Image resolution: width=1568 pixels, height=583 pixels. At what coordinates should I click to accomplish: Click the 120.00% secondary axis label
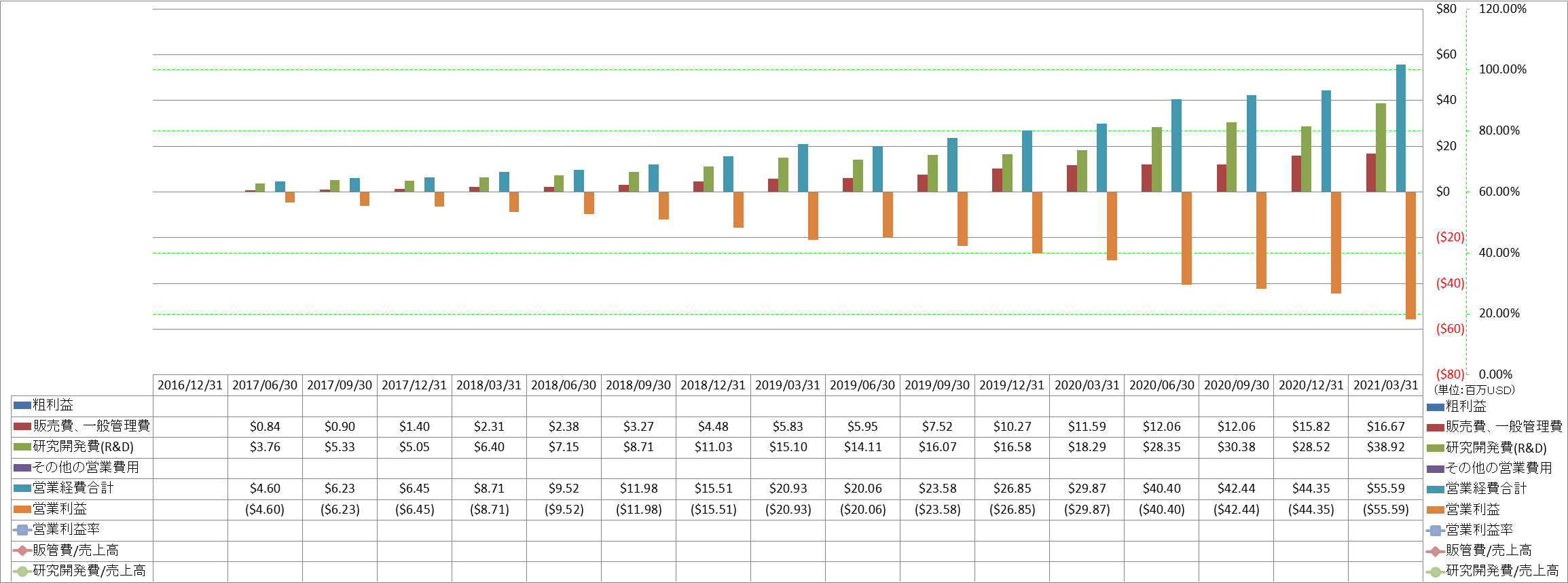1503,9
